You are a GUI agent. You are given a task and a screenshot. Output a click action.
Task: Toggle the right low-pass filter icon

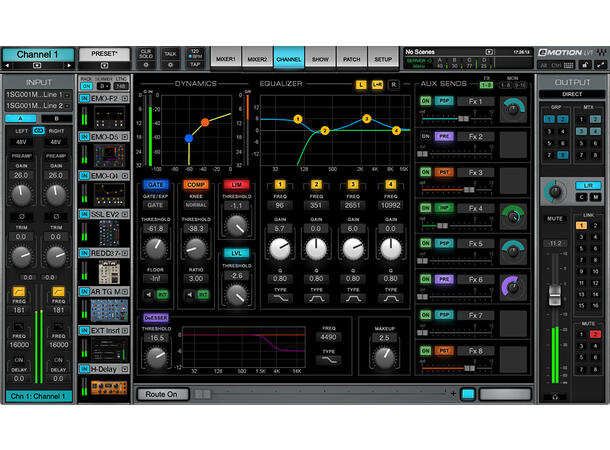[x=58, y=326]
